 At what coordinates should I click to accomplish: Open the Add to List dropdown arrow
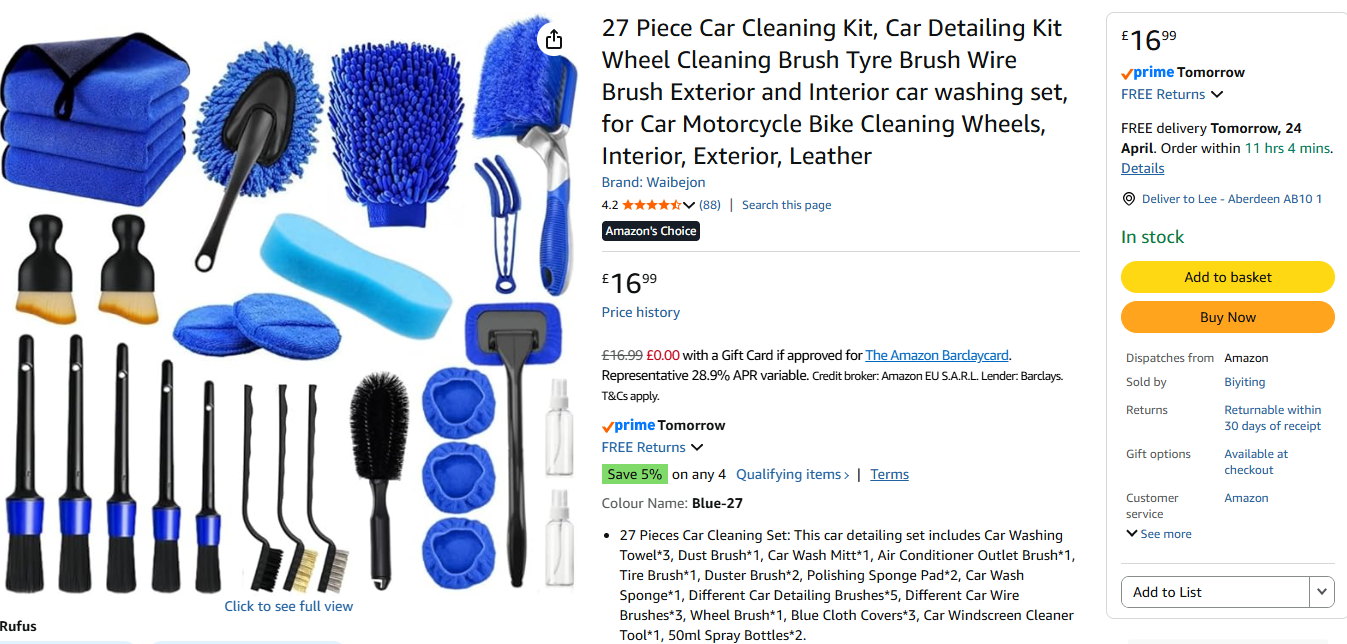click(x=1322, y=592)
